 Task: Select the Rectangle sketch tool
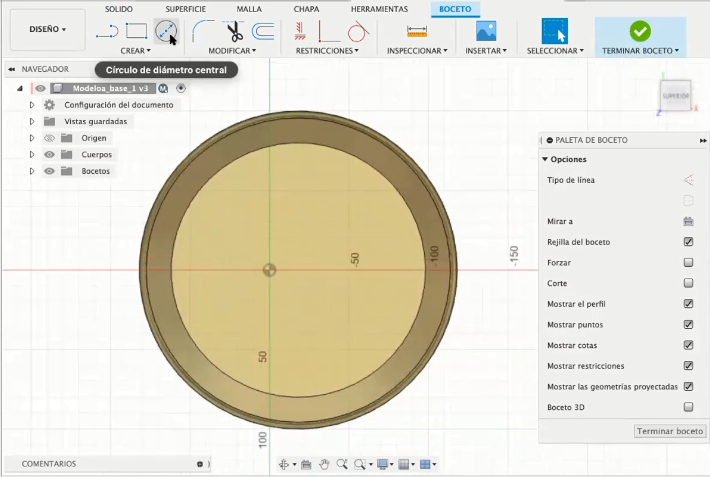[x=136, y=31]
